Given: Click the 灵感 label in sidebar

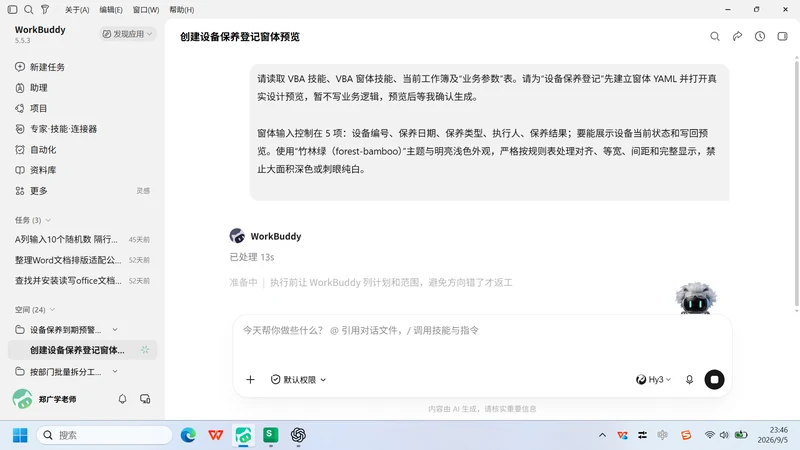Looking at the screenshot, I should pos(143,191).
